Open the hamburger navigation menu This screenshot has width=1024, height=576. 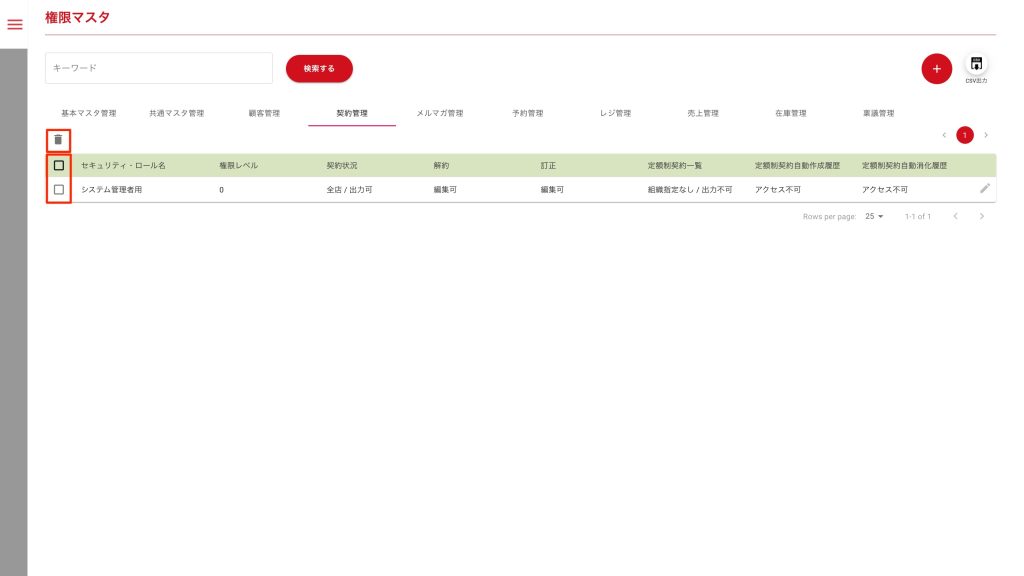pos(15,24)
